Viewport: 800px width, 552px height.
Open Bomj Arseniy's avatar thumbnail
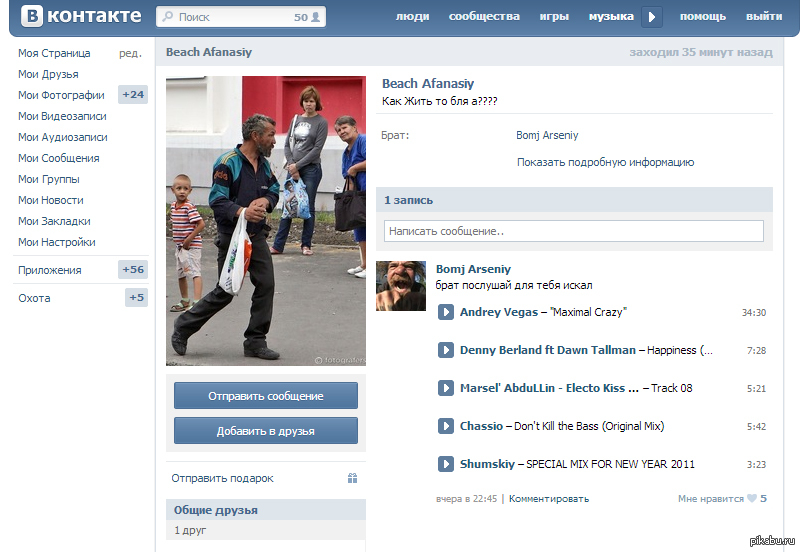pyautogui.click(x=401, y=286)
